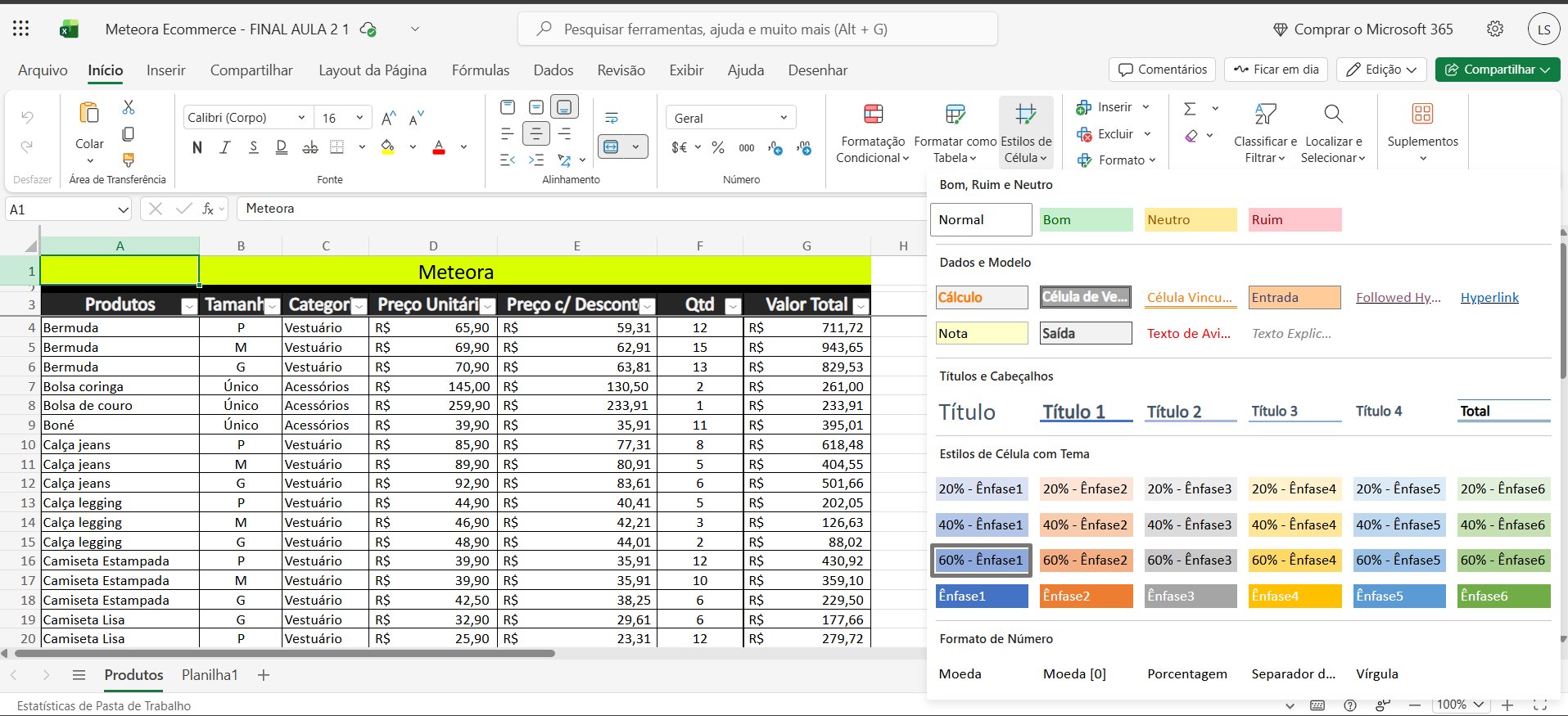Open the font size dropdown

pos(359,118)
